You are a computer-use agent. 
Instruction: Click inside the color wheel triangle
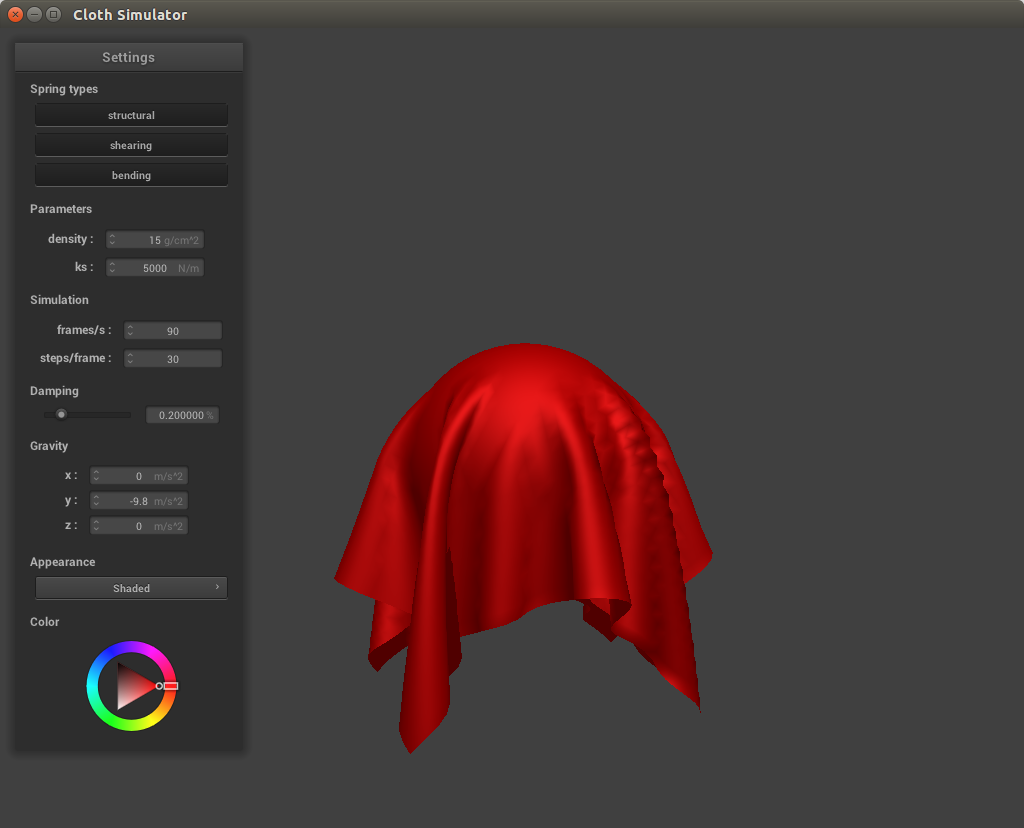coord(131,686)
